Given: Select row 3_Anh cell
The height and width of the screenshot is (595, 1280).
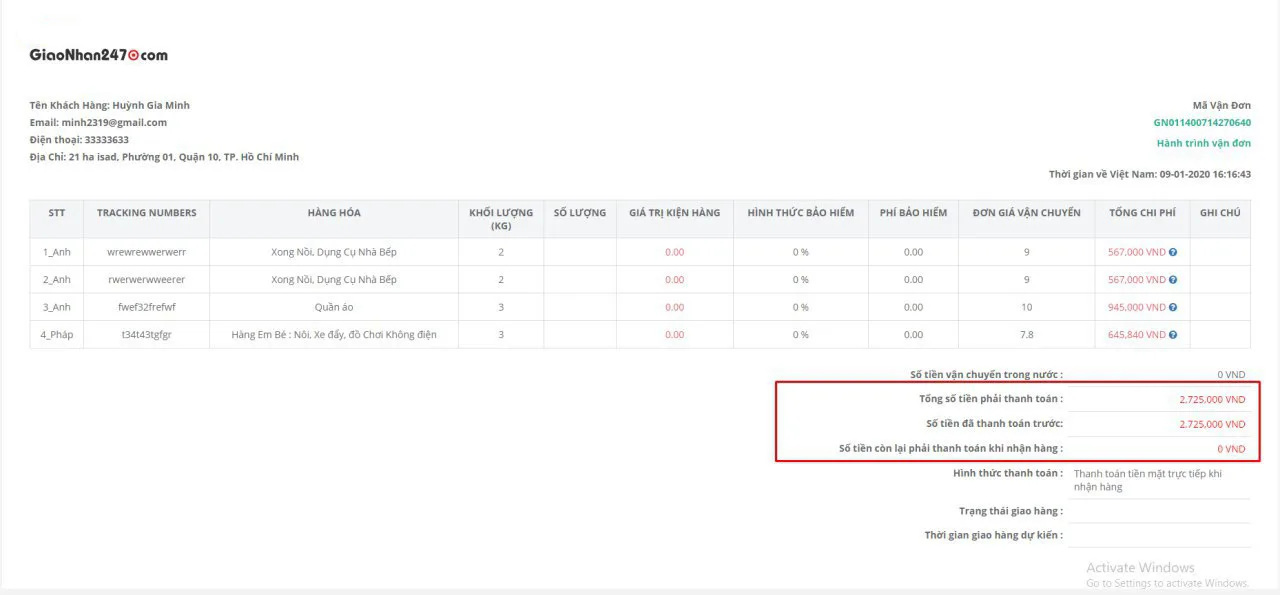Looking at the screenshot, I should (57, 307).
